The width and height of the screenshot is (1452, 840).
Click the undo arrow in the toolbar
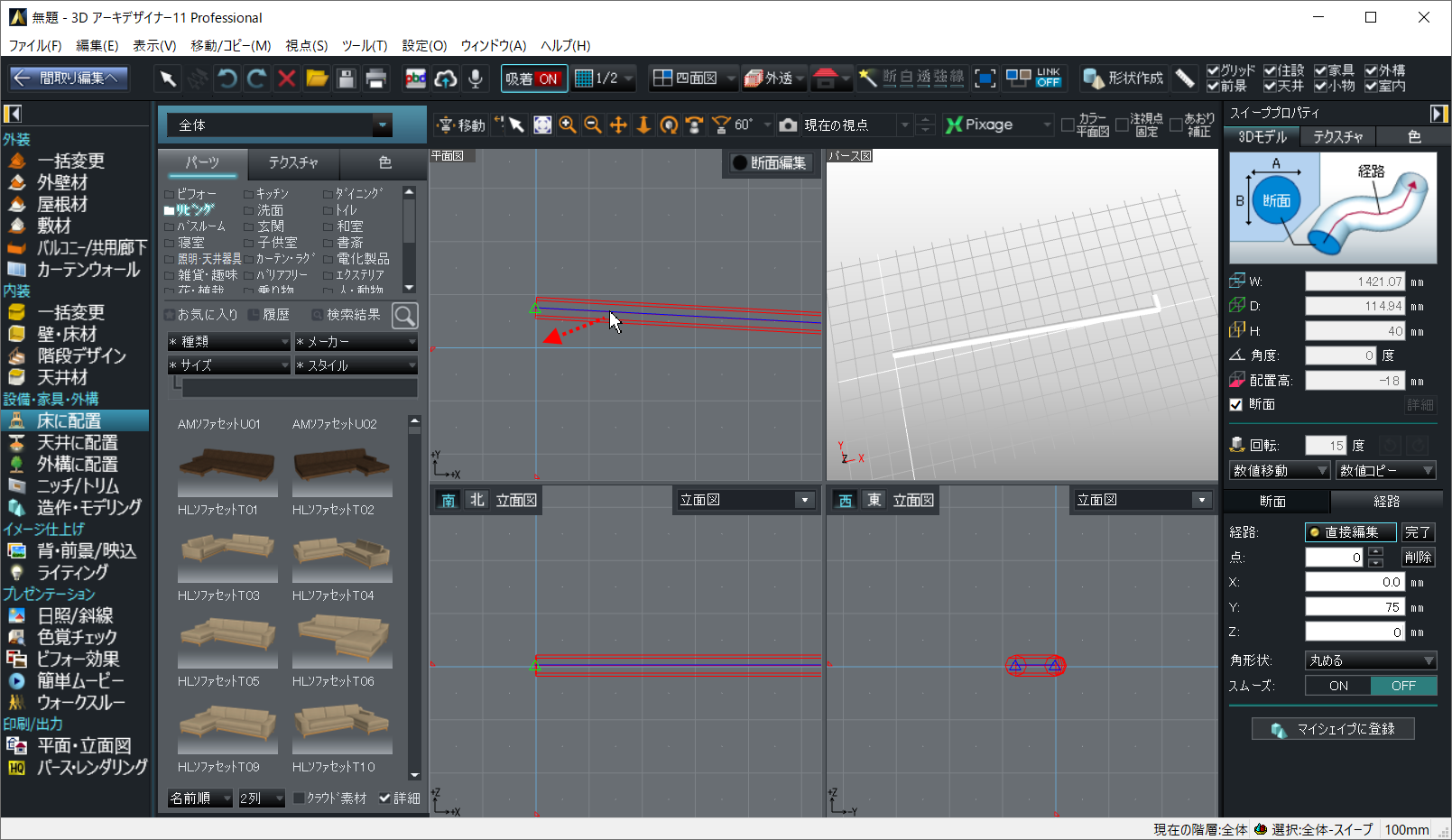[x=227, y=78]
